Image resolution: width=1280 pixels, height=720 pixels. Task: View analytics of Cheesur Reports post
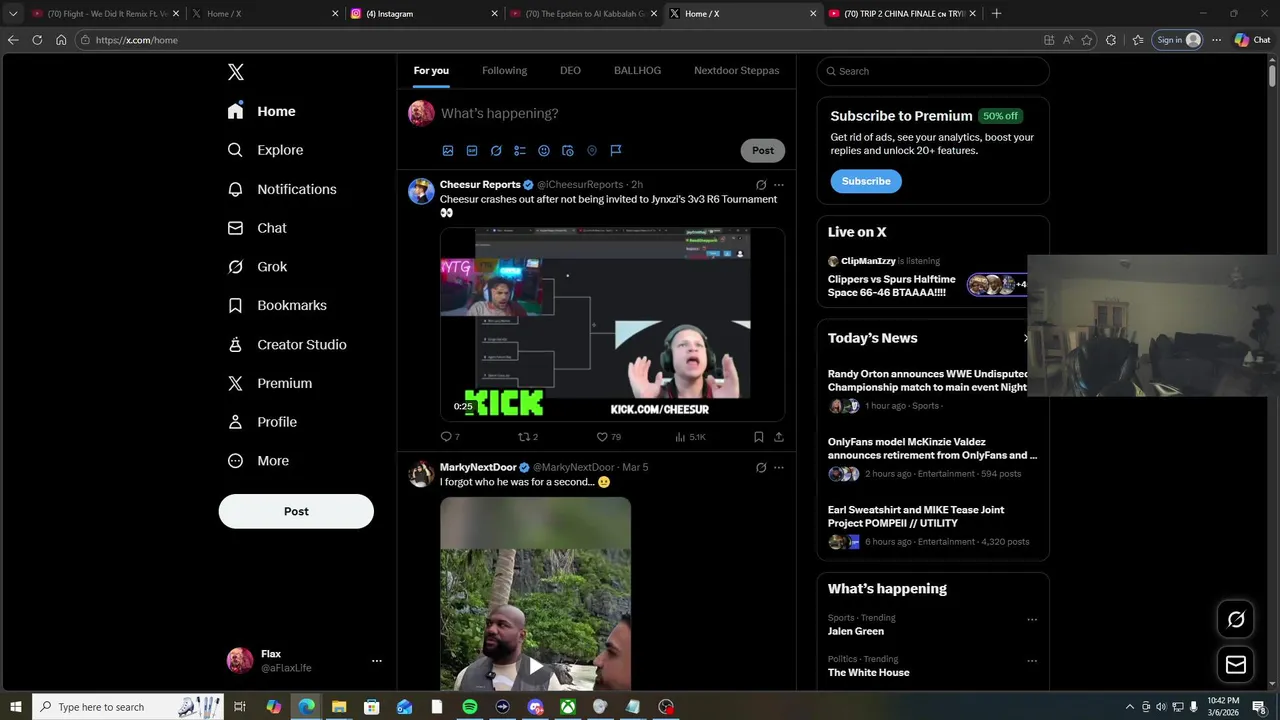coord(690,437)
